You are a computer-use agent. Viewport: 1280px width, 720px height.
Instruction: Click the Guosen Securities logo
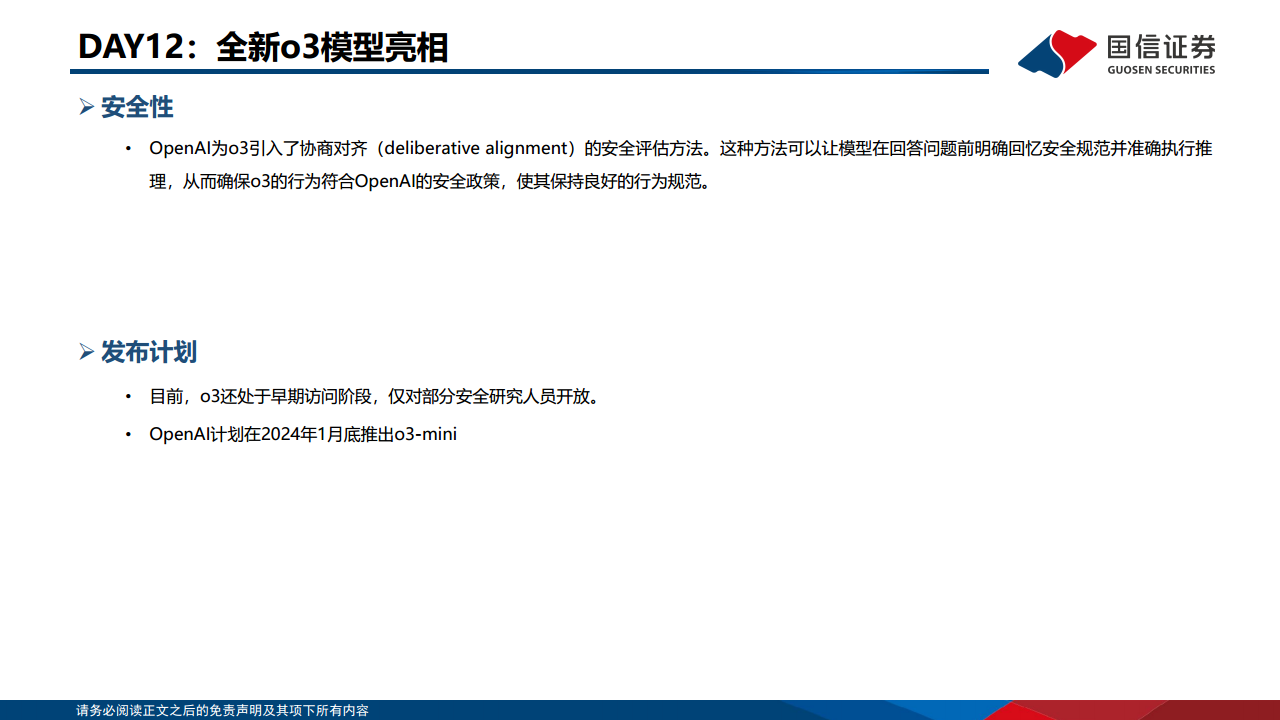pos(1117,53)
